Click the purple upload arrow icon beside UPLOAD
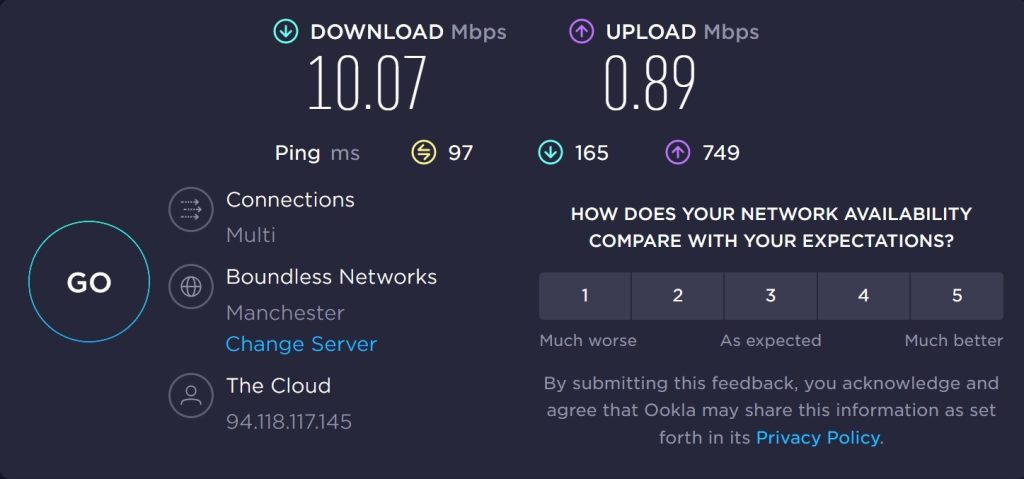 (x=581, y=31)
